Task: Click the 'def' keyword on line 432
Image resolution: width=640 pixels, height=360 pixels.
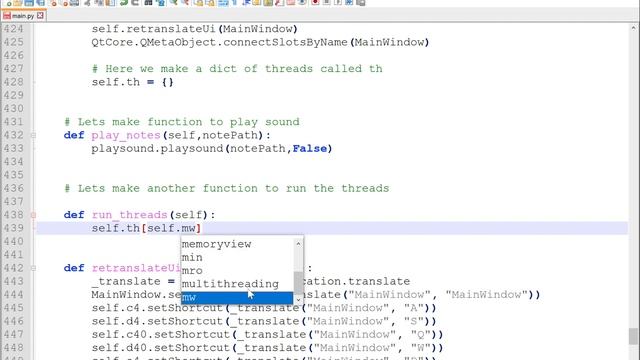Action: (x=74, y=135)
